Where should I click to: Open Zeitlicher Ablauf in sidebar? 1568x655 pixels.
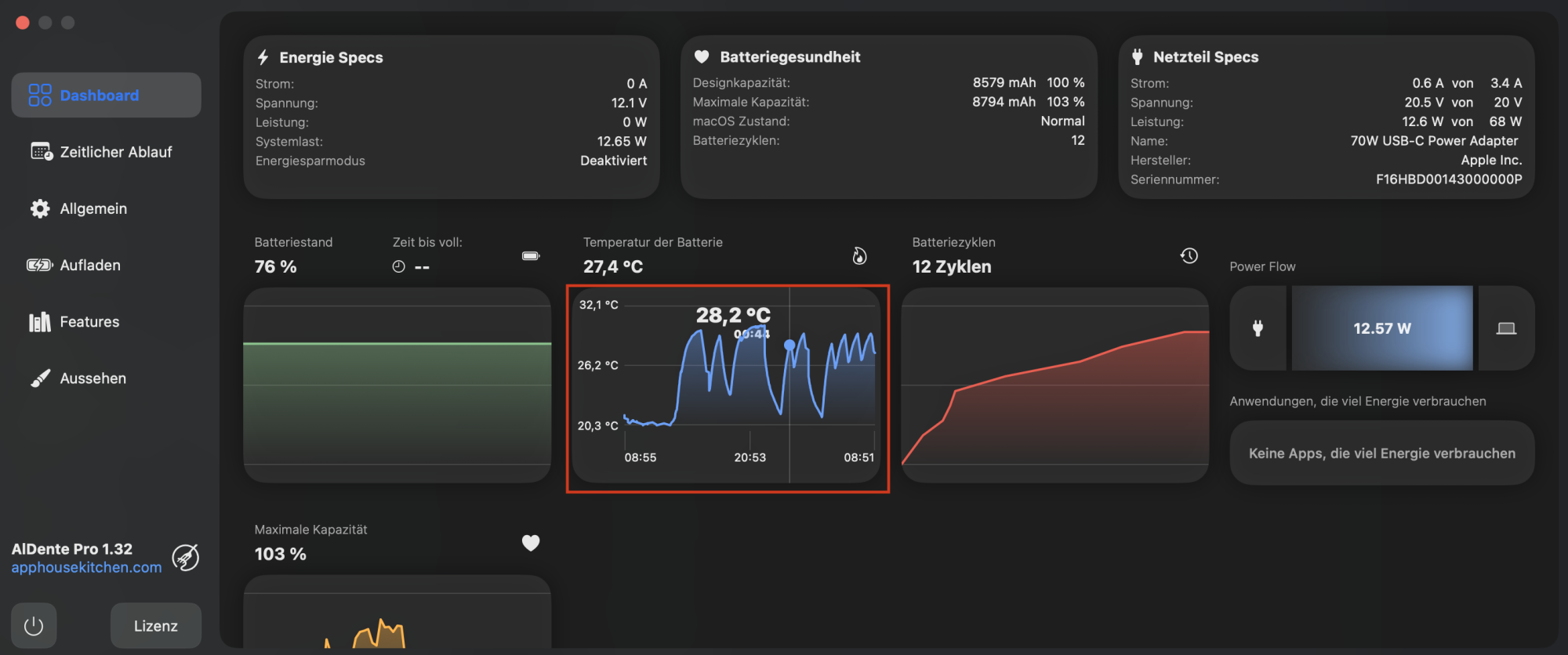point(106,152)
